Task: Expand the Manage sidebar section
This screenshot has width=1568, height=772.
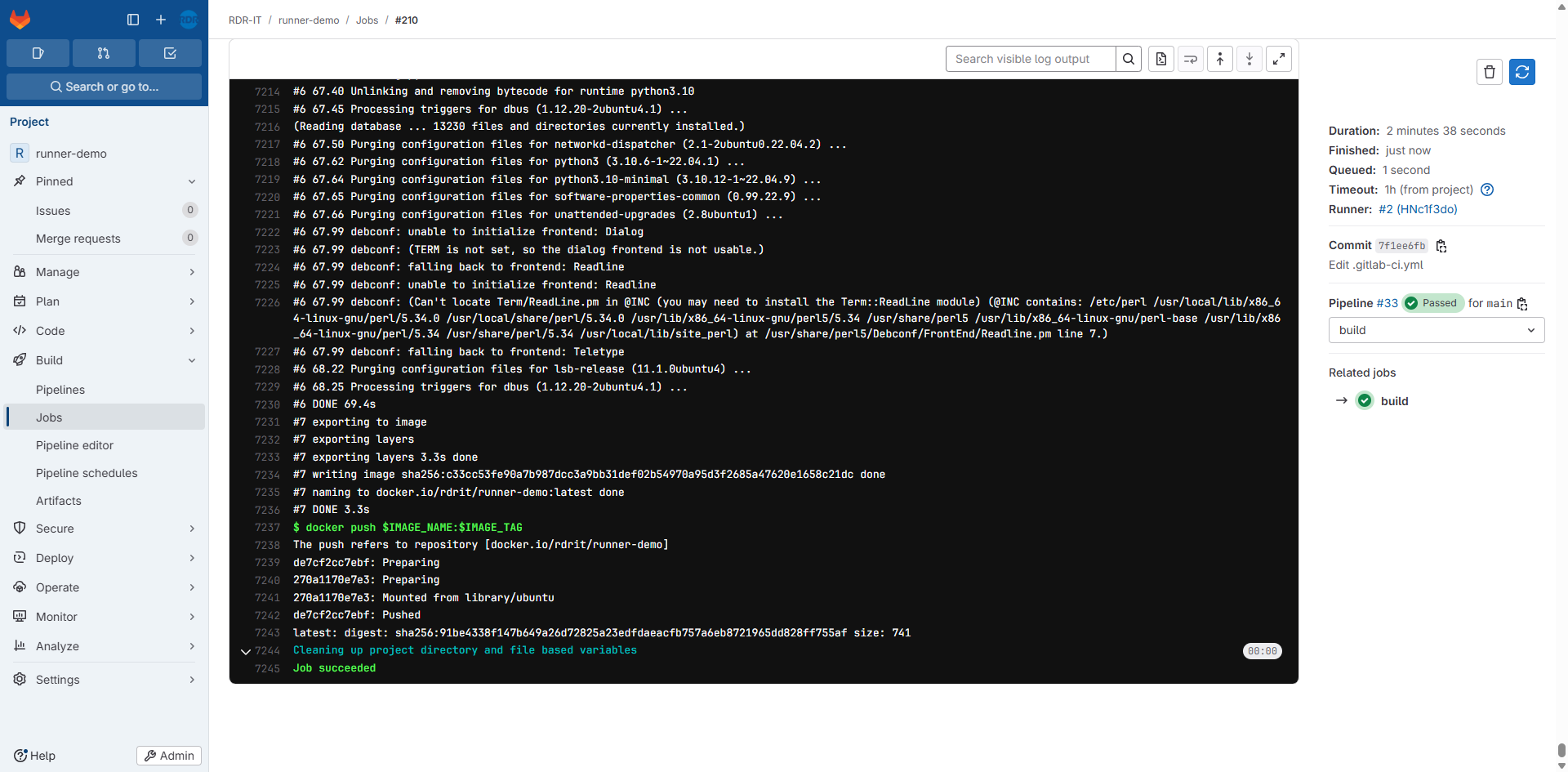Action: pos(105,272)
